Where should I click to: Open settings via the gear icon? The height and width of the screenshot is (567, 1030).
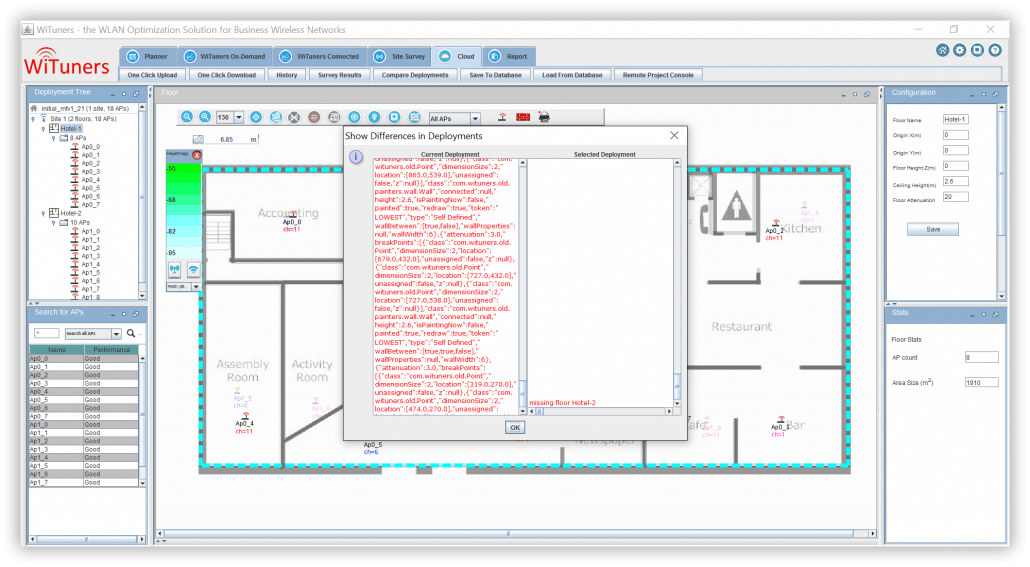coord(960,50)
